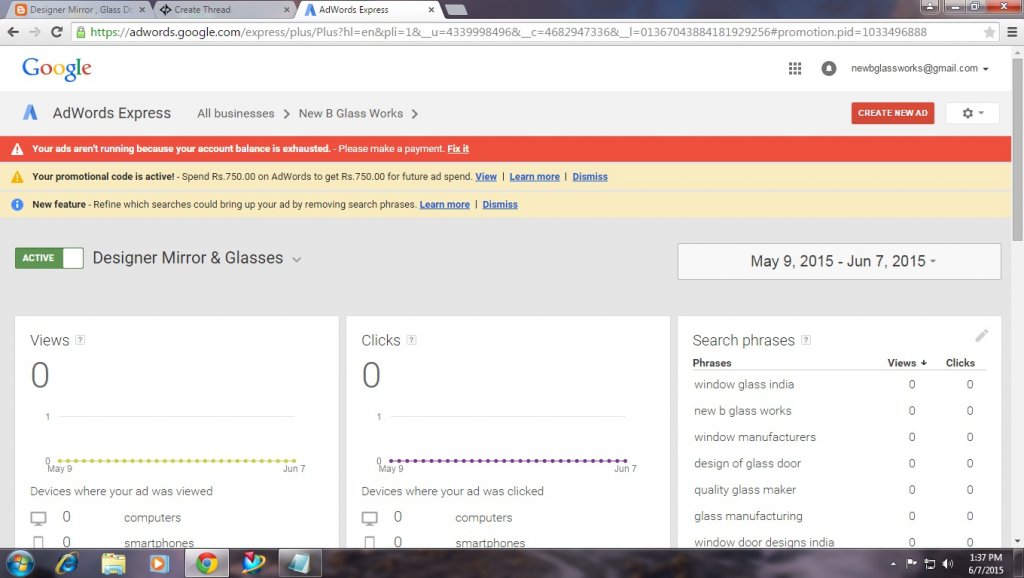Open Google notifications bell

pyautogui.click(x=829, y=69)
